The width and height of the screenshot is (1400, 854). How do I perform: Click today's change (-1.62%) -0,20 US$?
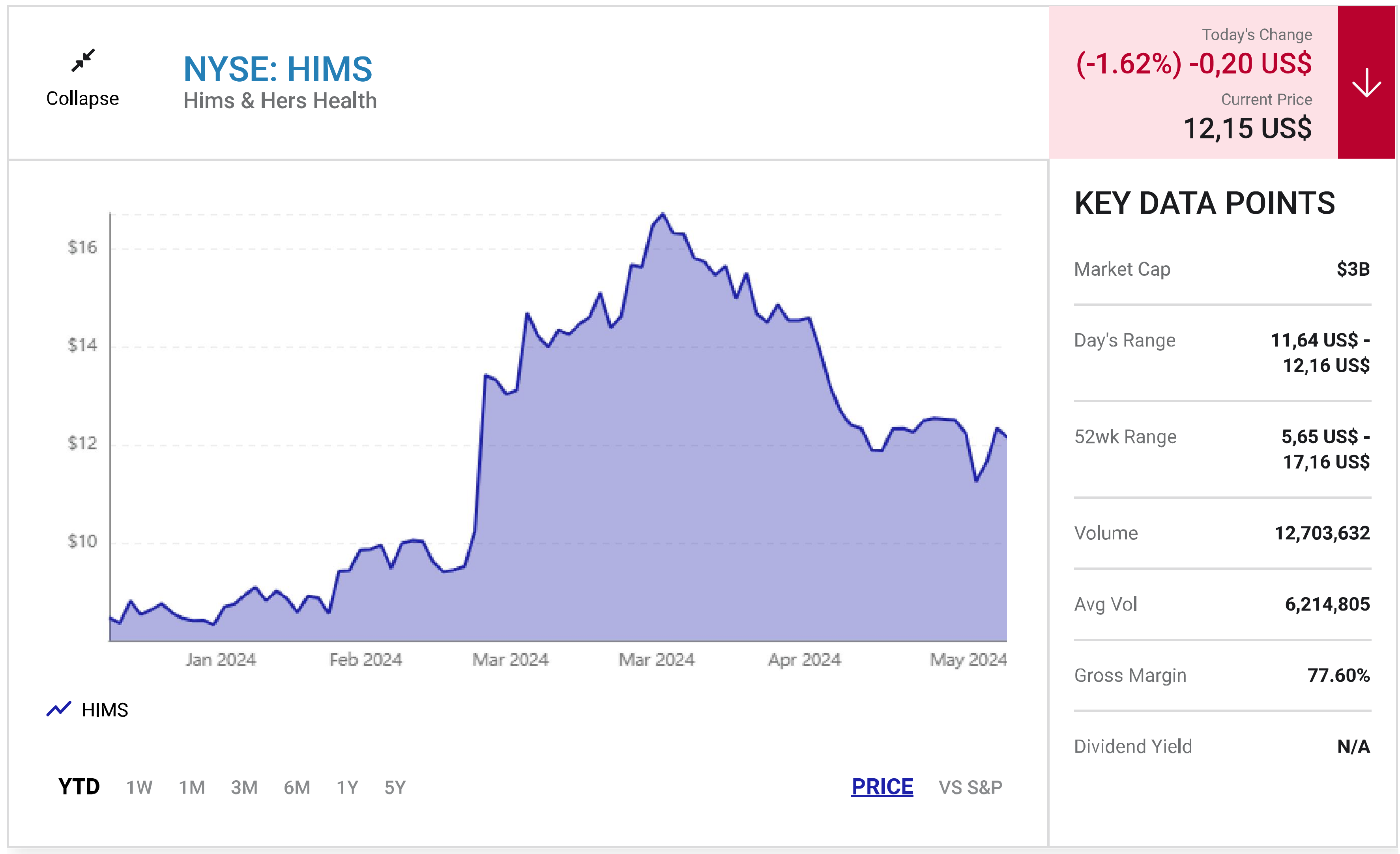pyautogui.click(x=1194, y=63)
